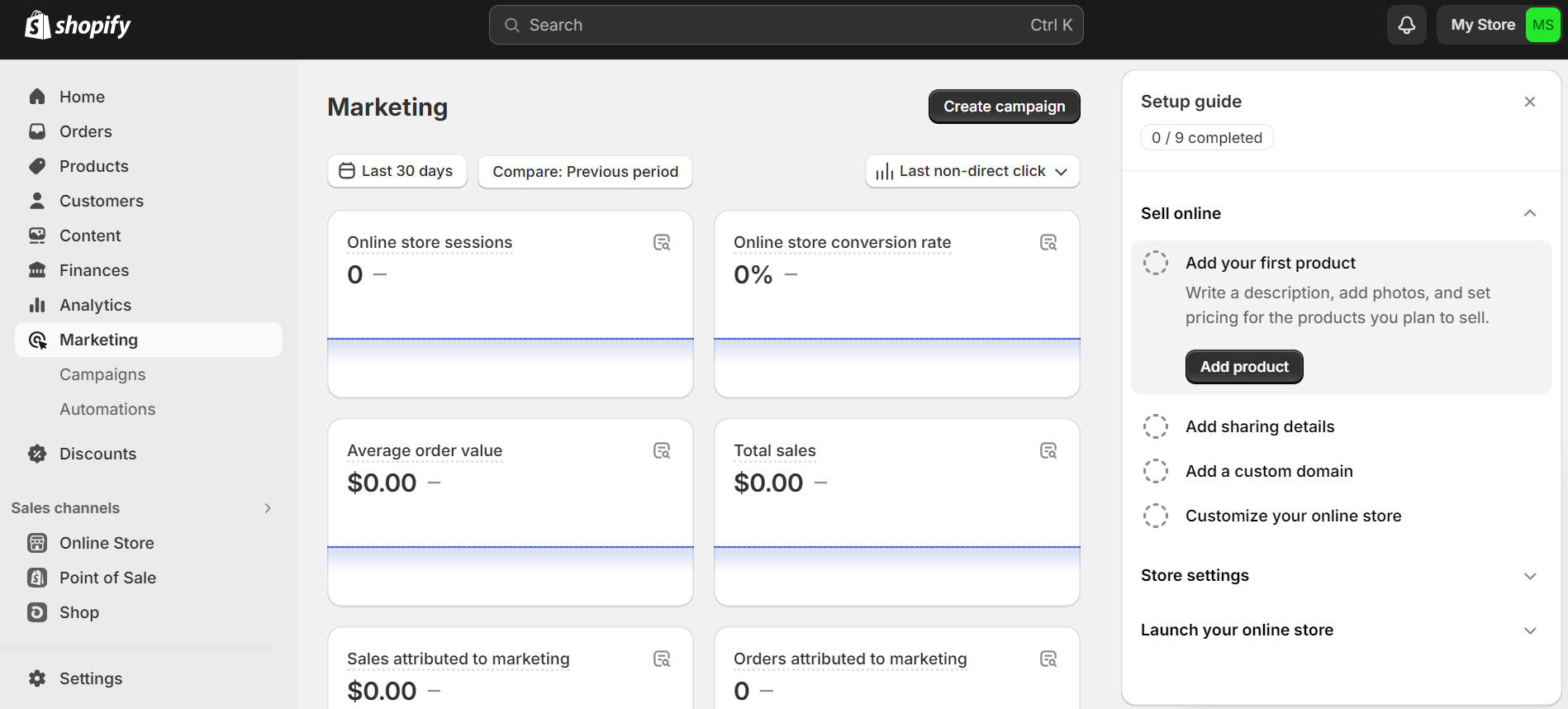Click the Average order value title
The width and height of the screenshot is (1568, 709).
tap(425, 450)
